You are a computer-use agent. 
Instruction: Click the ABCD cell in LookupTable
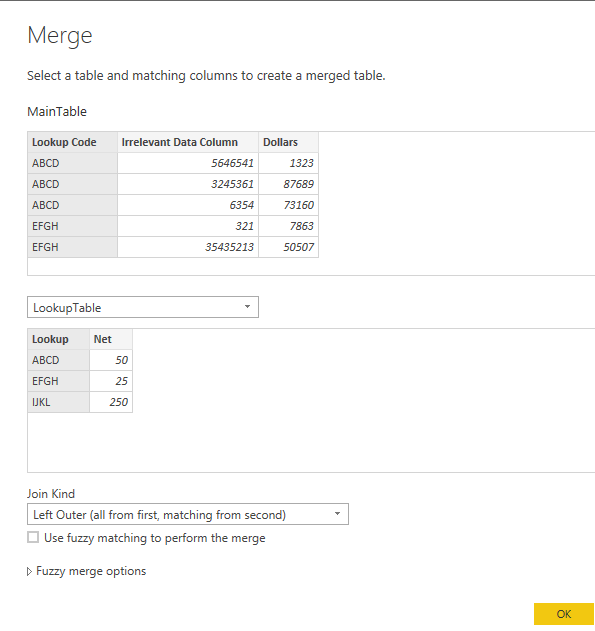[x=58, y=360]
